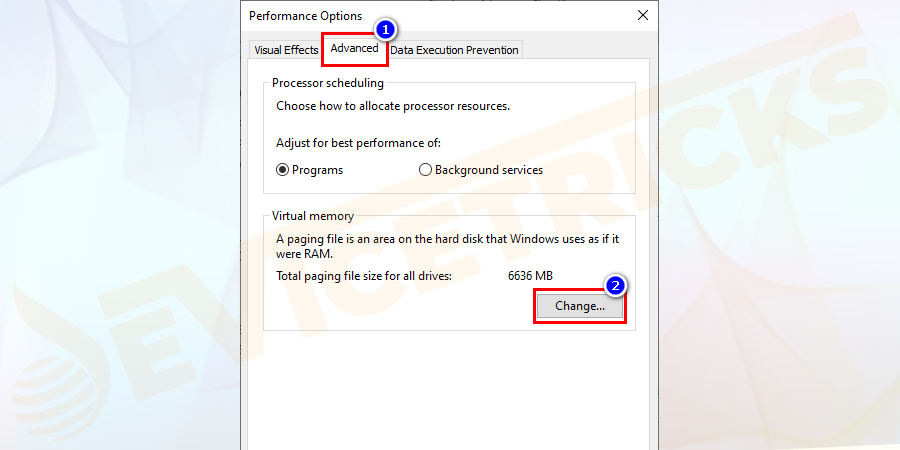900x450 pixels.
Task: Click the Processor scheduling group label
Action: 327,83
